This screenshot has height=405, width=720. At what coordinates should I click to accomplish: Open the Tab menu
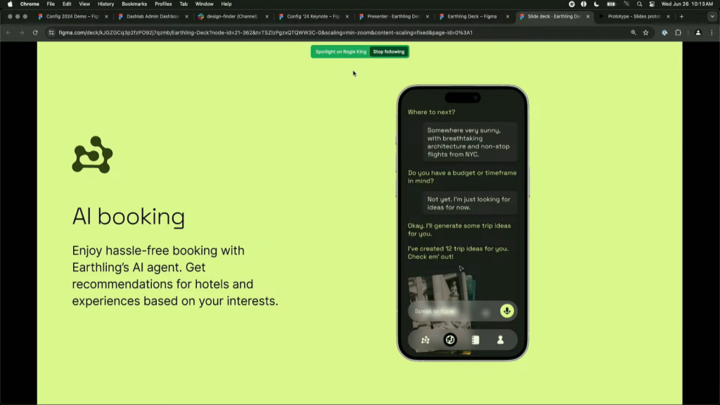coord(184,4)
